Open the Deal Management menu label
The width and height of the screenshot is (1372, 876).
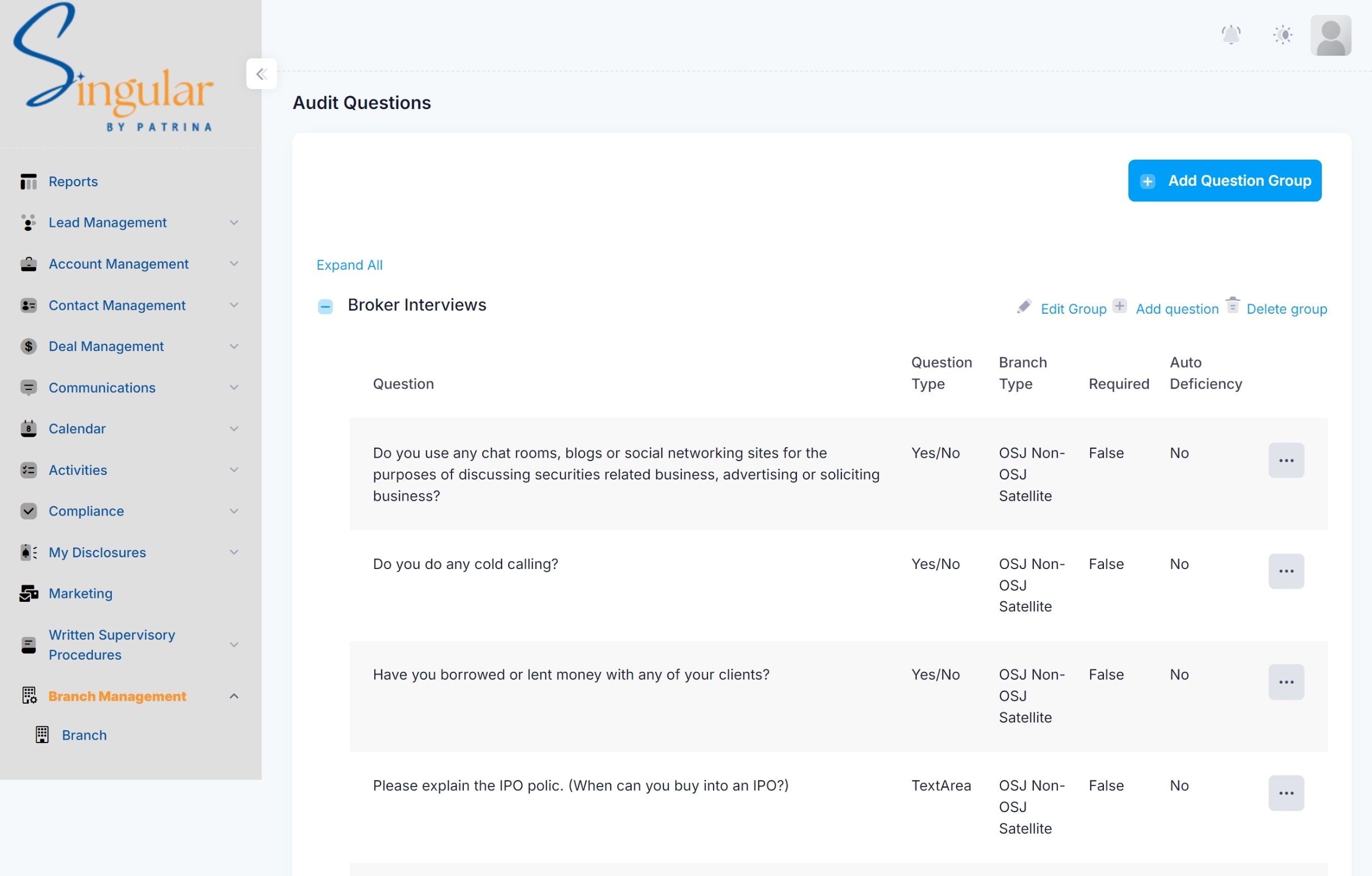[x=106, y=347]
